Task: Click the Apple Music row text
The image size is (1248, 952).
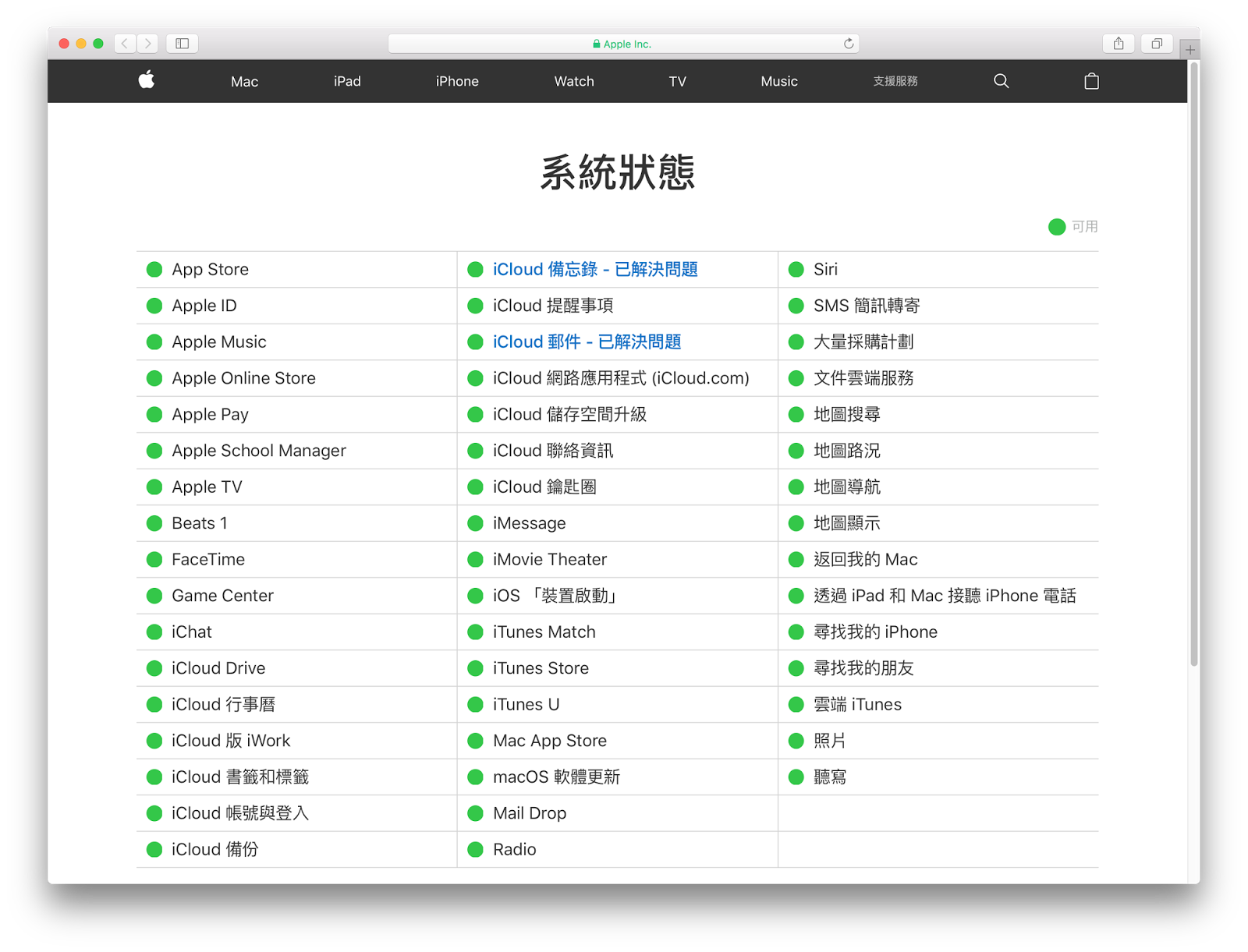Action: click(219, 342)
